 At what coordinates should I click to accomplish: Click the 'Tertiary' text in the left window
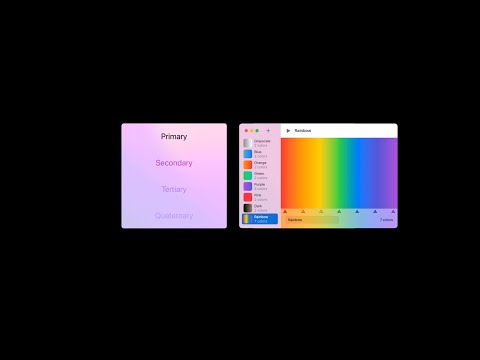point(174,189)
